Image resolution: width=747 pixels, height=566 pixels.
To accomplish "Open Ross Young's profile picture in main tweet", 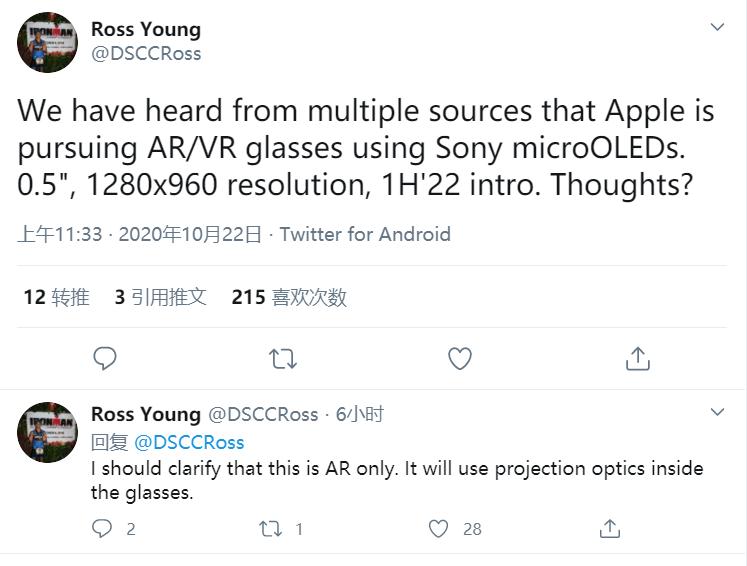I will (x=47, y=42).
